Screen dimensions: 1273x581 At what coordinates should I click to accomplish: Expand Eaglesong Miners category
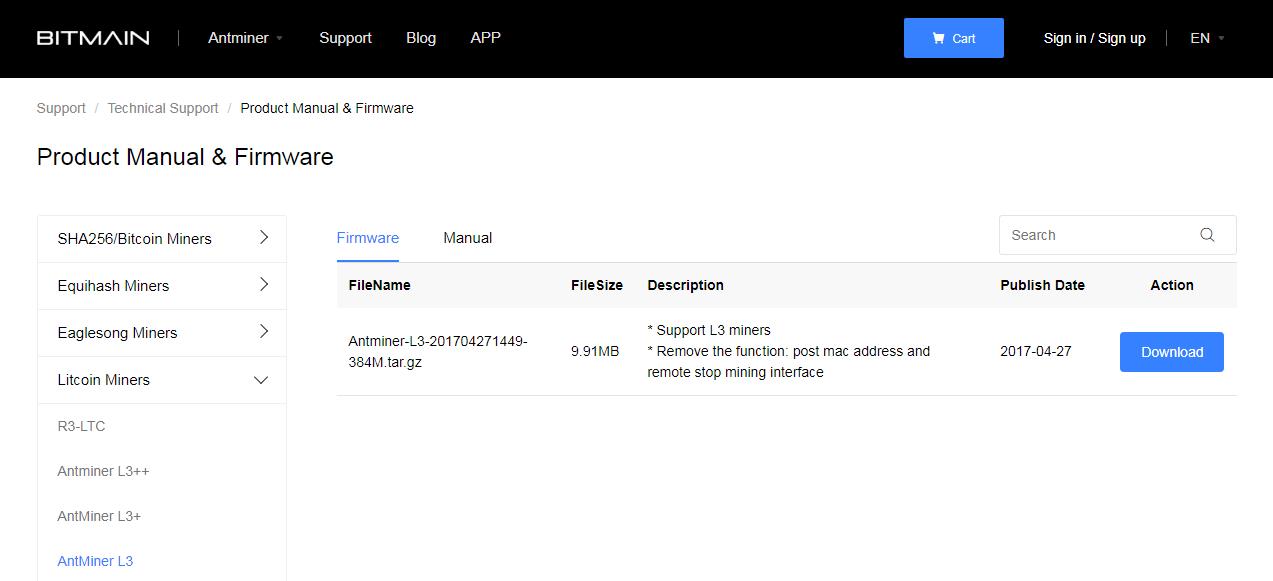coord(162,333)
